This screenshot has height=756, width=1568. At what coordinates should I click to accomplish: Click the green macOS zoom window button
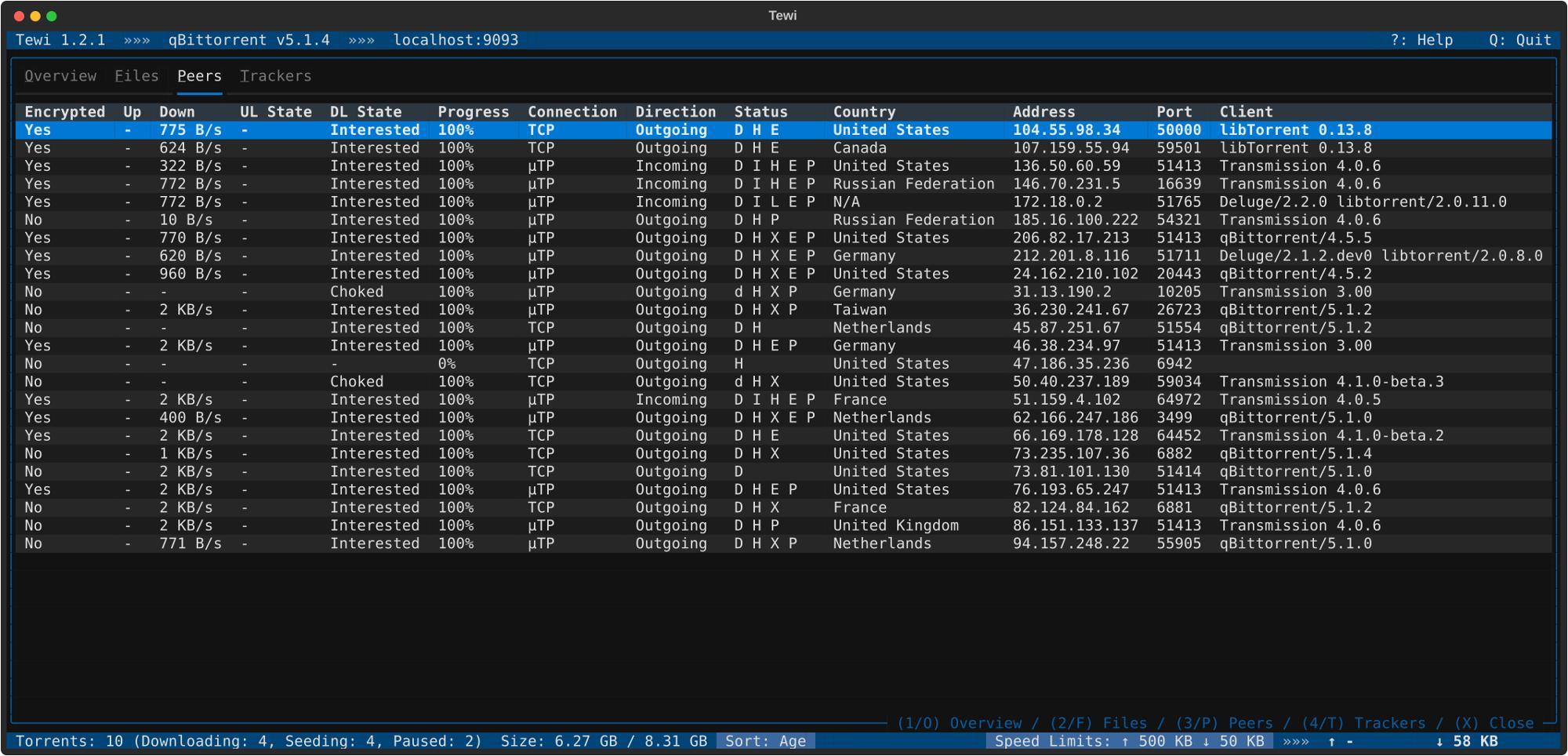[52, 16]
